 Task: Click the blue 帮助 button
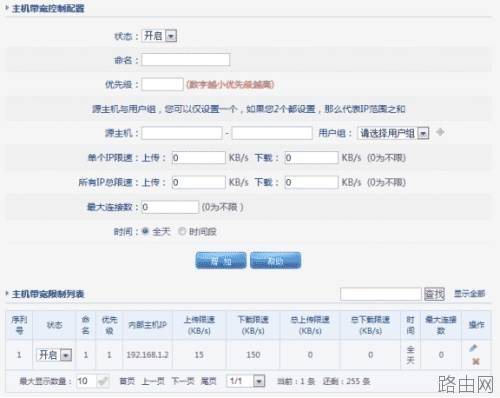[275, 260]
